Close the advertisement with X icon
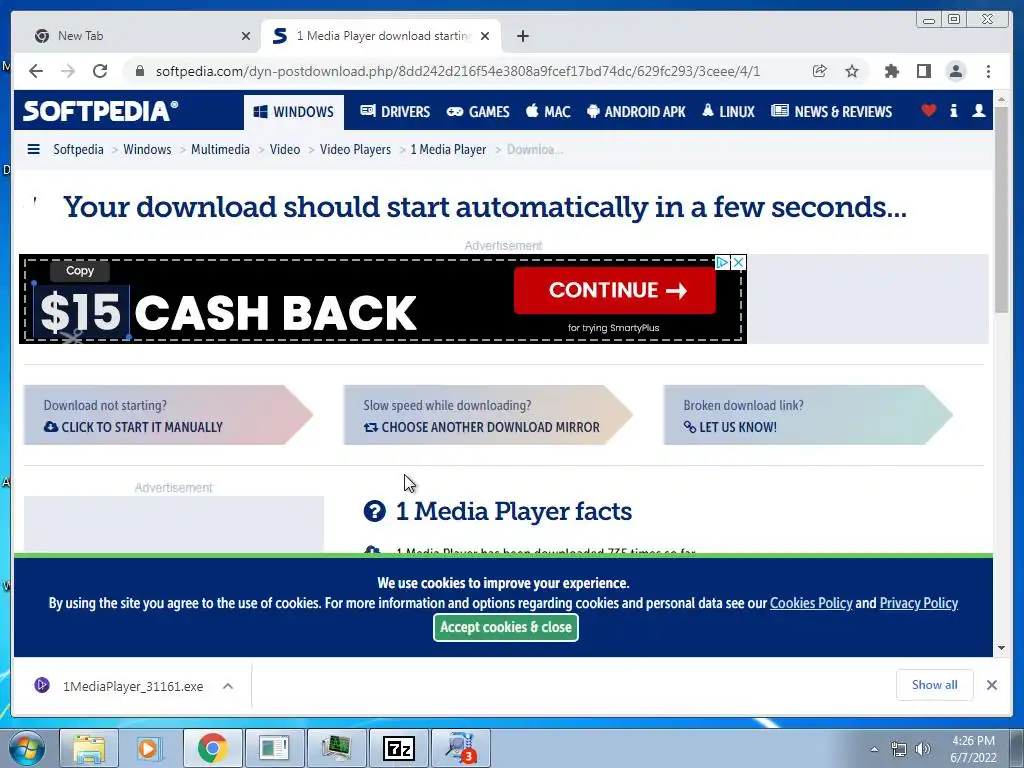Viewport: 1024px width, 768px height. [x=738, y=263]
